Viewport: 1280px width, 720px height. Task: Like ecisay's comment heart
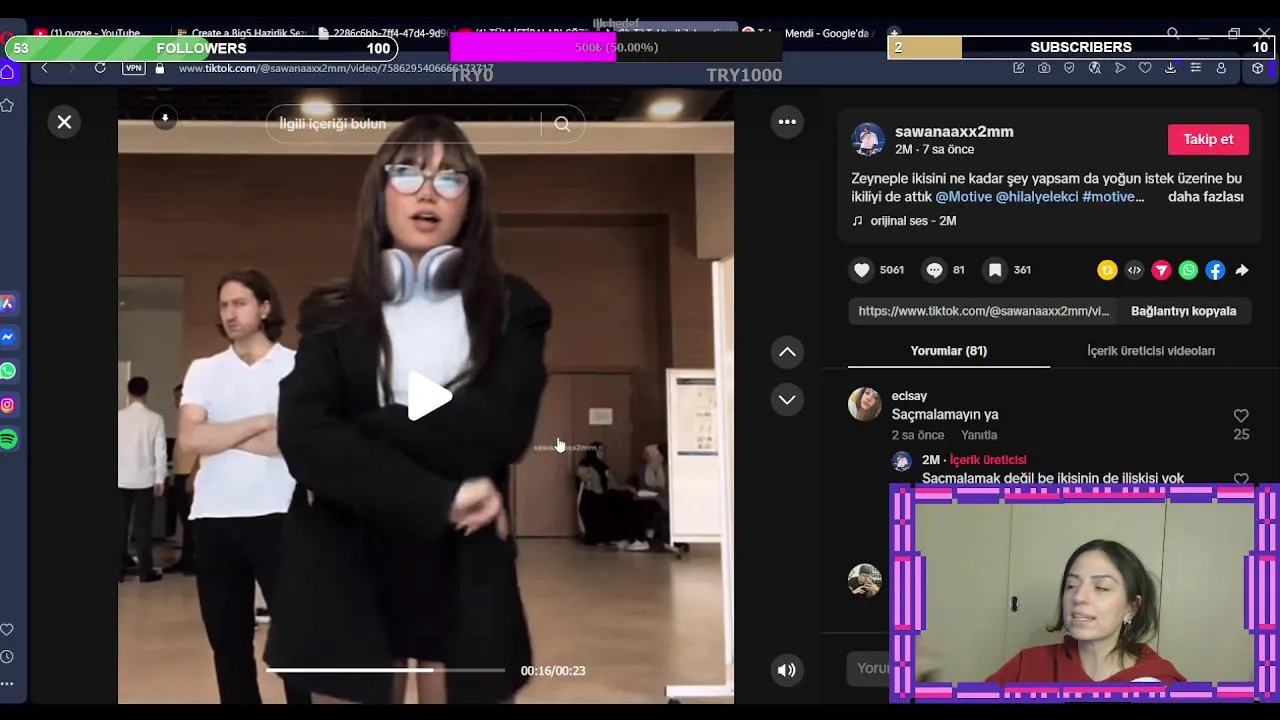point(1241,416)
